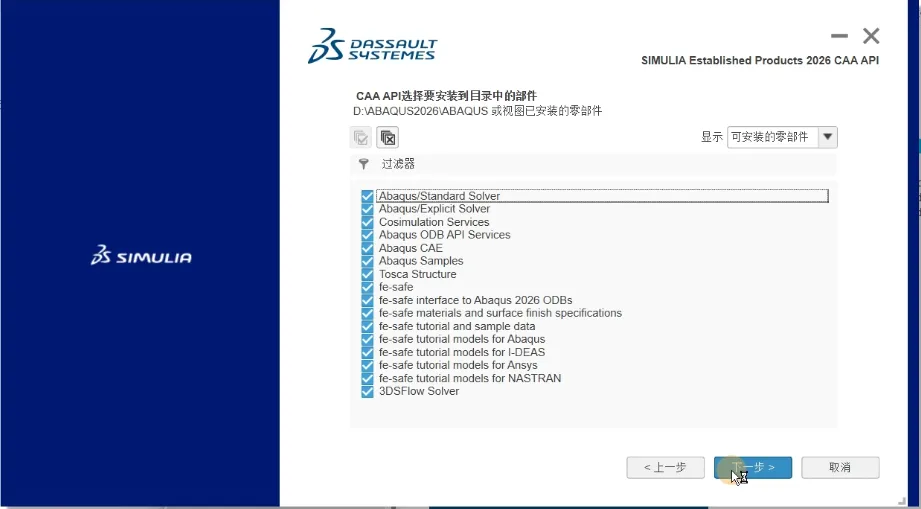This screenshot has height=509, width=921.
Task: Toggle fe-safe tutorial models for Ansys checkbox
Action: tap(367, 365)
